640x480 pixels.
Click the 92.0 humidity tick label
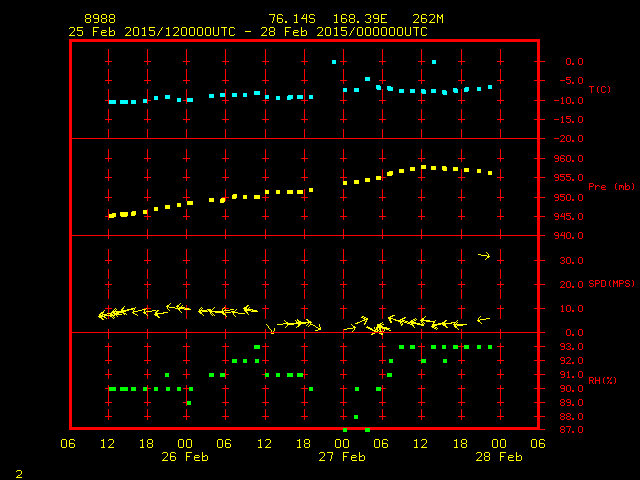click(x=571, y=361)
